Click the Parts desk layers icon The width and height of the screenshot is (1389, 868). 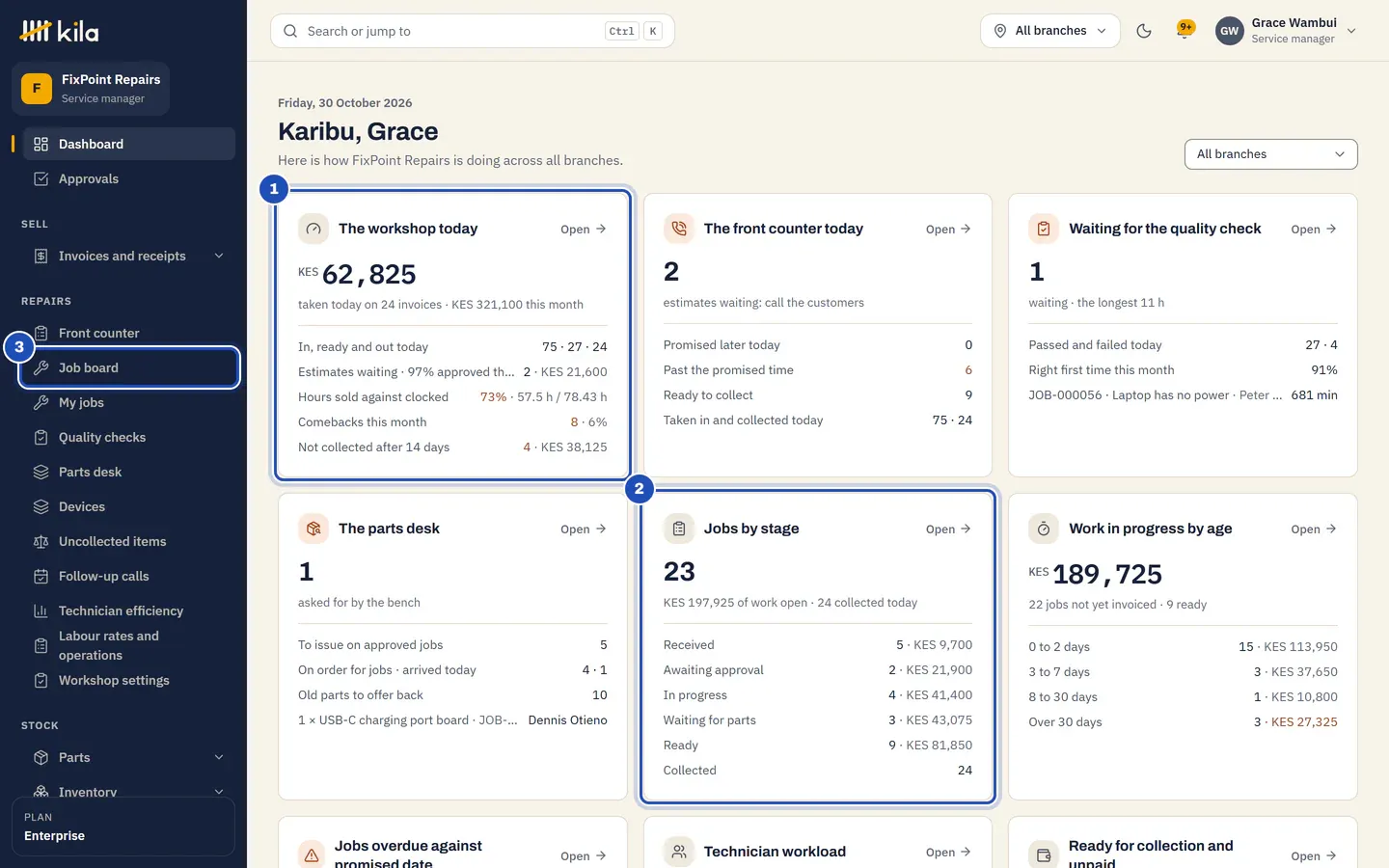[41, 472]
